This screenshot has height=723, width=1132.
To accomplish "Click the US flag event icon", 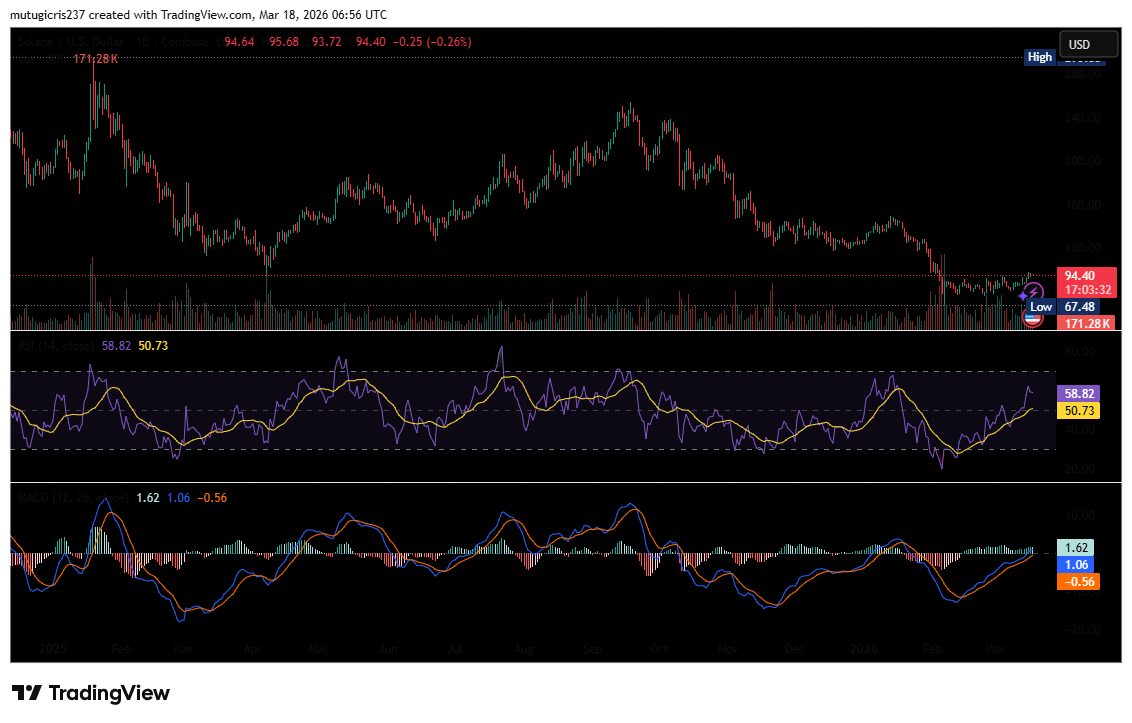I will coord(1033,319).
